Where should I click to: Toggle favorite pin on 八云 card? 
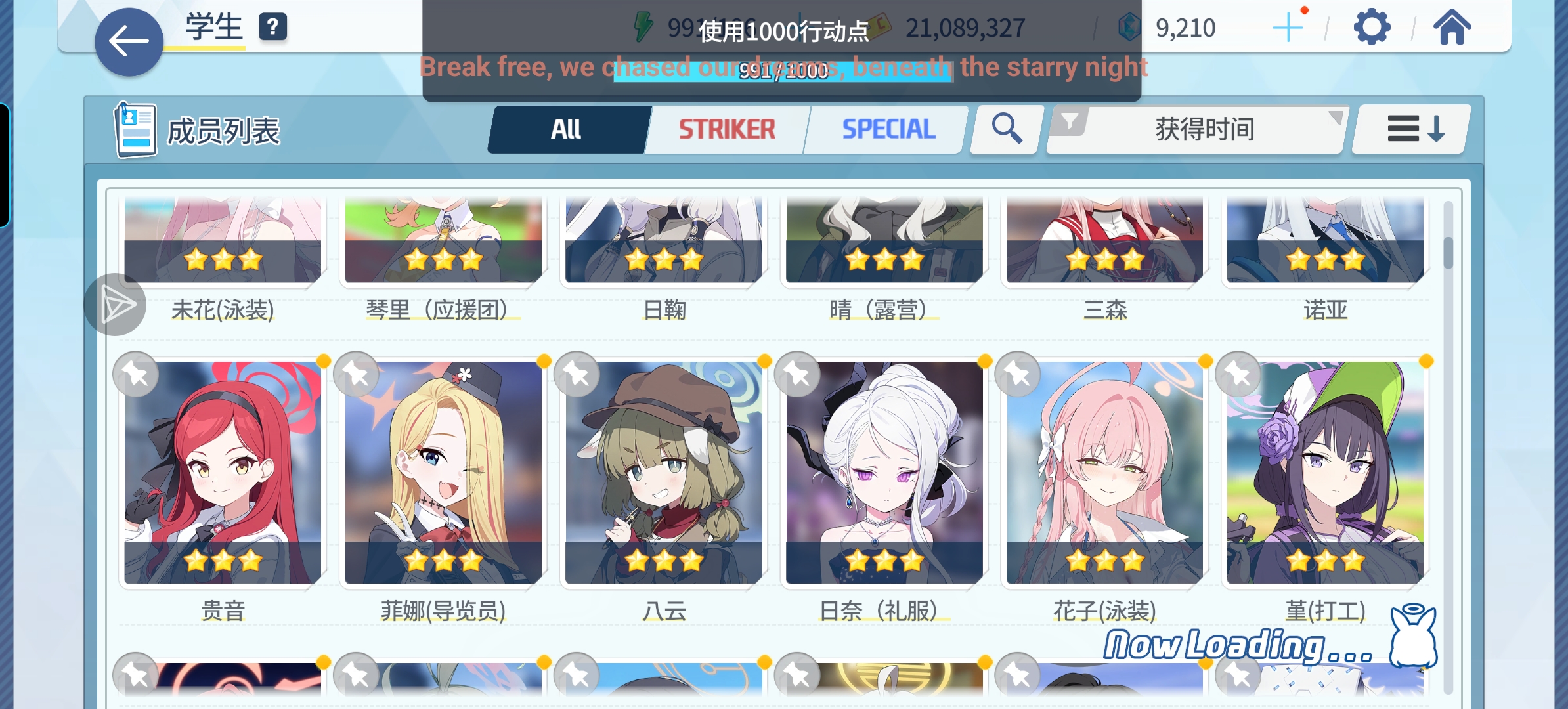pos(577,375)
